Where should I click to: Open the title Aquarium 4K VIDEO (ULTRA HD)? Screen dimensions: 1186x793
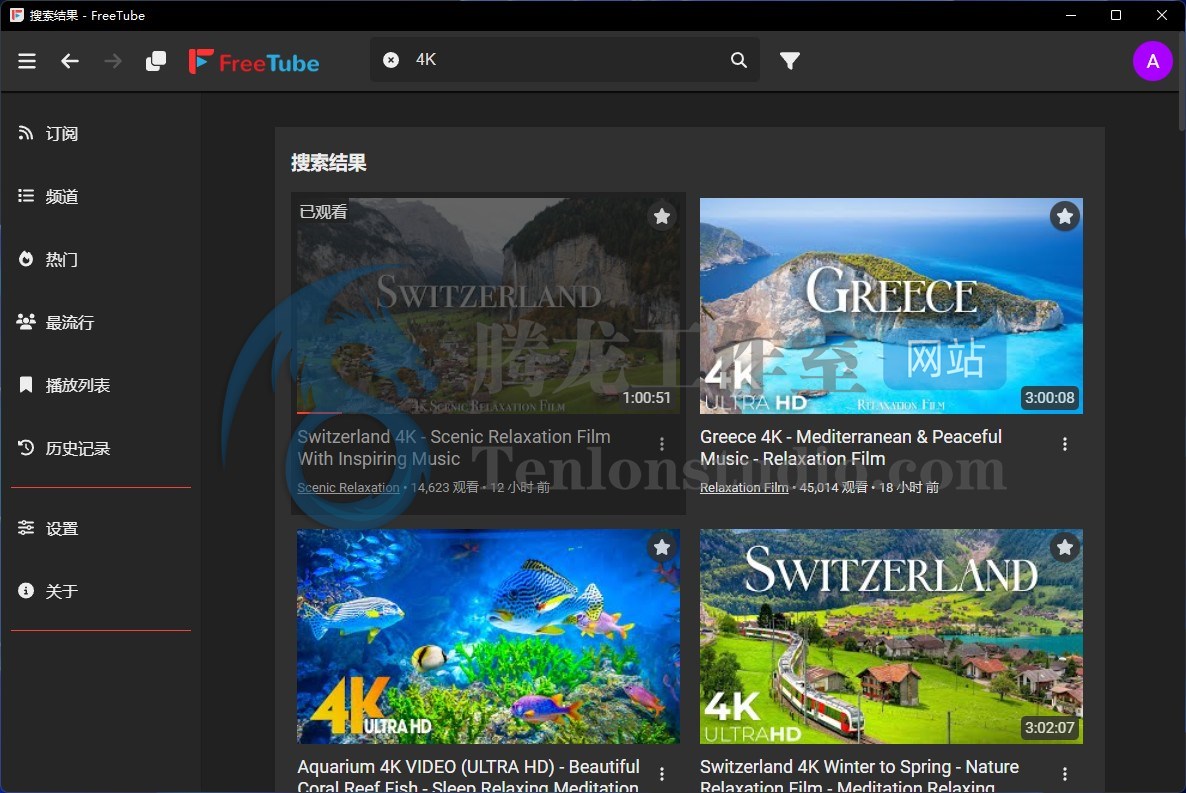coord(468,775)
